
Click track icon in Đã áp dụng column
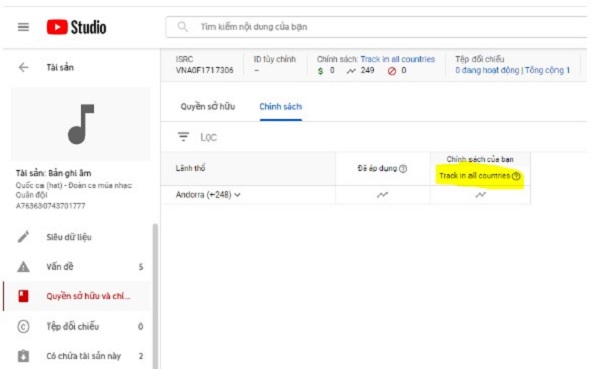(x=382, y=195)
